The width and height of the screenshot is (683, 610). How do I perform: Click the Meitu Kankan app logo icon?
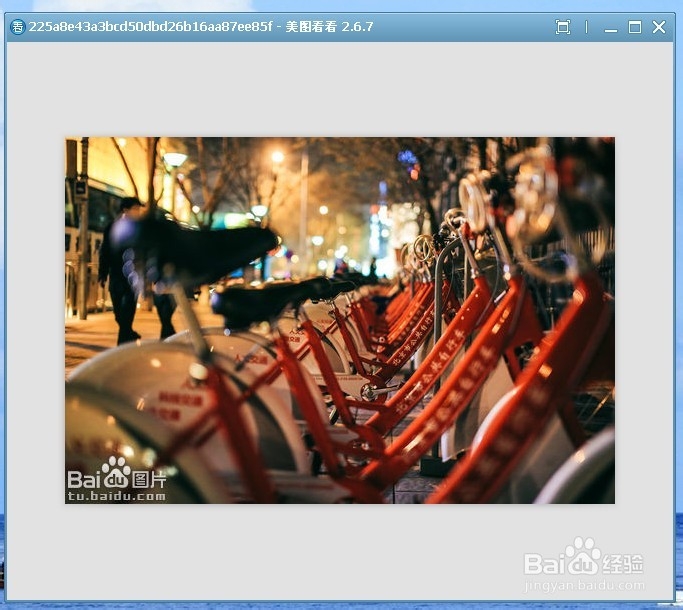point(18,27)
